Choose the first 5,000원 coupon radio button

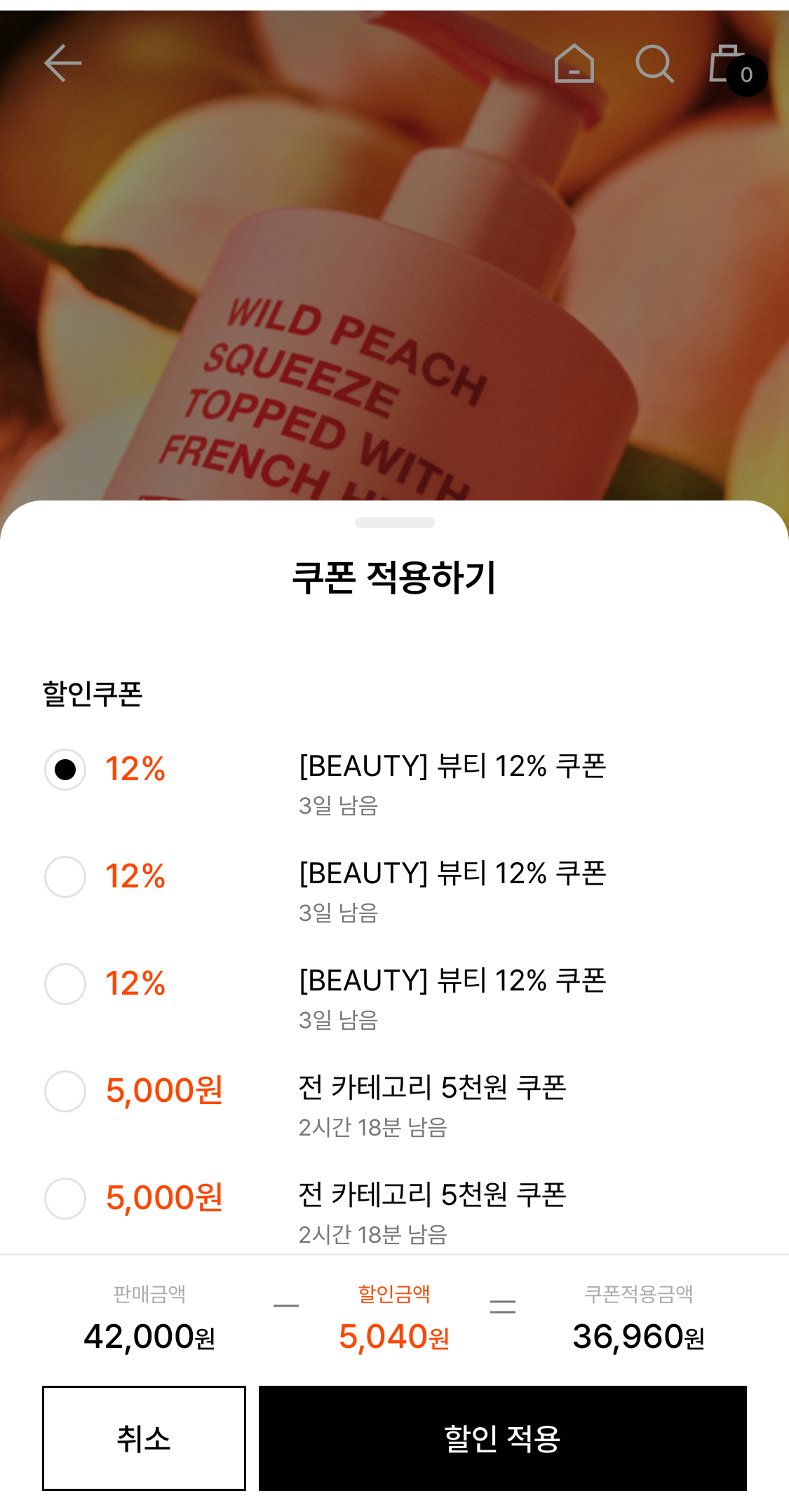tap(65, 1091)
